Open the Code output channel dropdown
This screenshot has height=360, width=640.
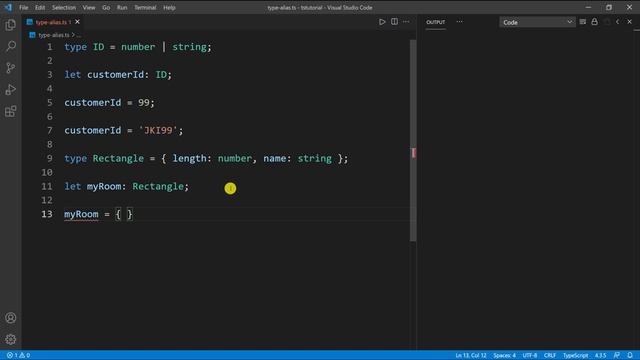pos(537,22)
